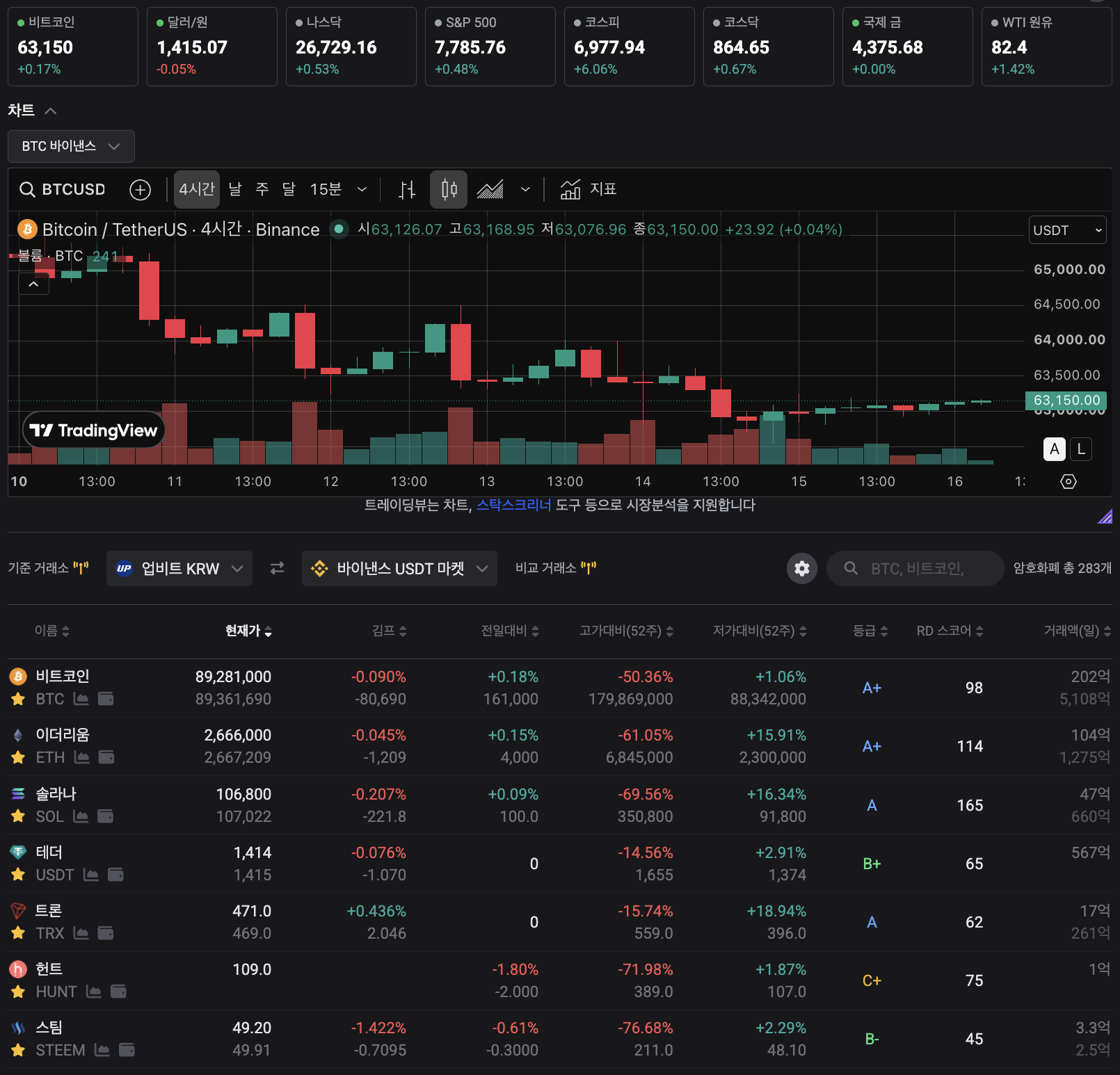Screen dimensions: 1120x1075
Task: Open the 국제 금 ticker card
Action: [908, 47]
